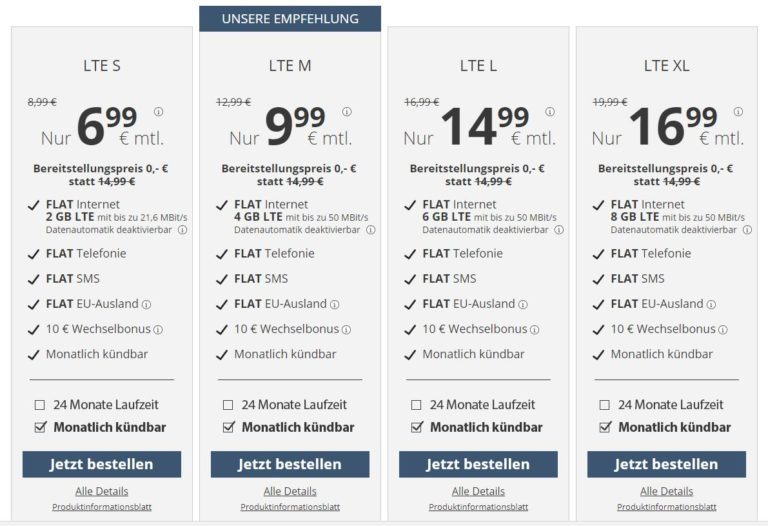This screenshot has width=768, height=526.
Task: Toggle Monatlich kündbar checkbox for LTE M
Action: pos(228,427)
